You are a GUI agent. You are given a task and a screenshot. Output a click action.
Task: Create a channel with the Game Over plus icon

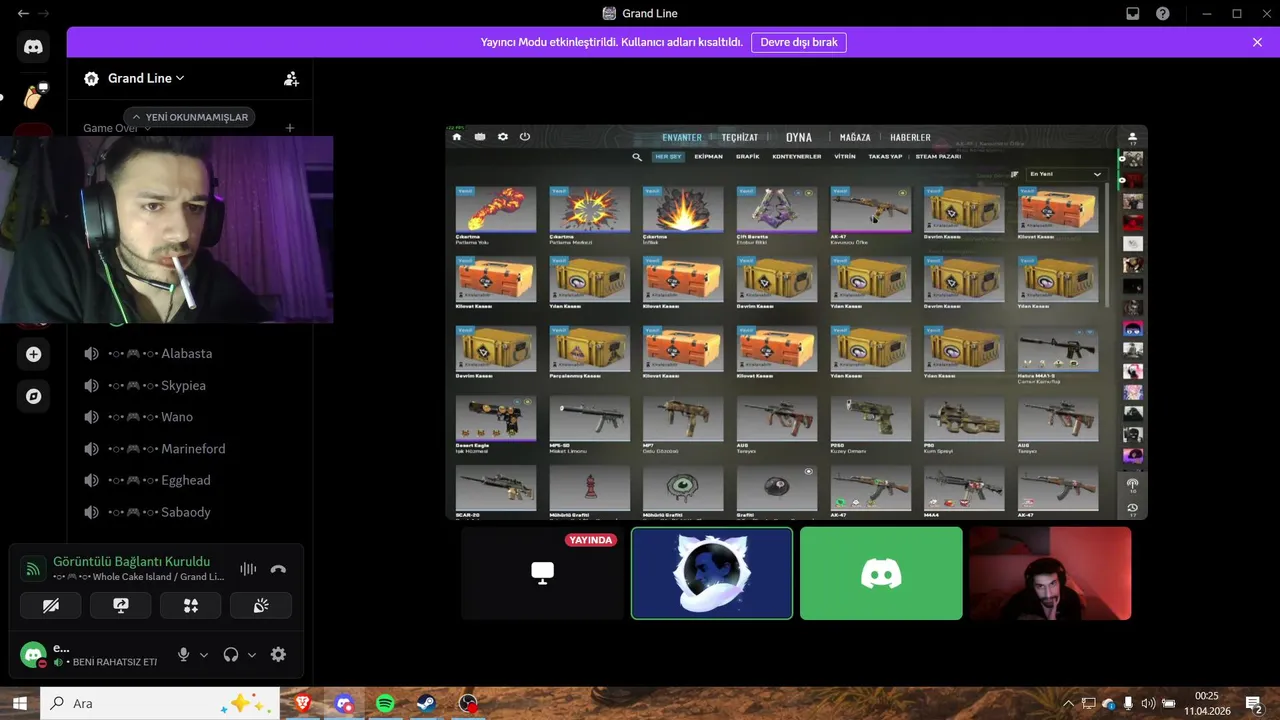click(x=290, y=128)
